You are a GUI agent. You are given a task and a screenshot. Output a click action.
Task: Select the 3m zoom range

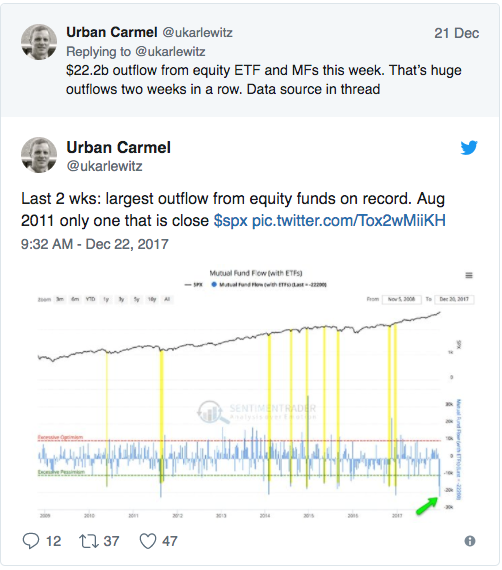pyautogui.click(x=60, y=299)
